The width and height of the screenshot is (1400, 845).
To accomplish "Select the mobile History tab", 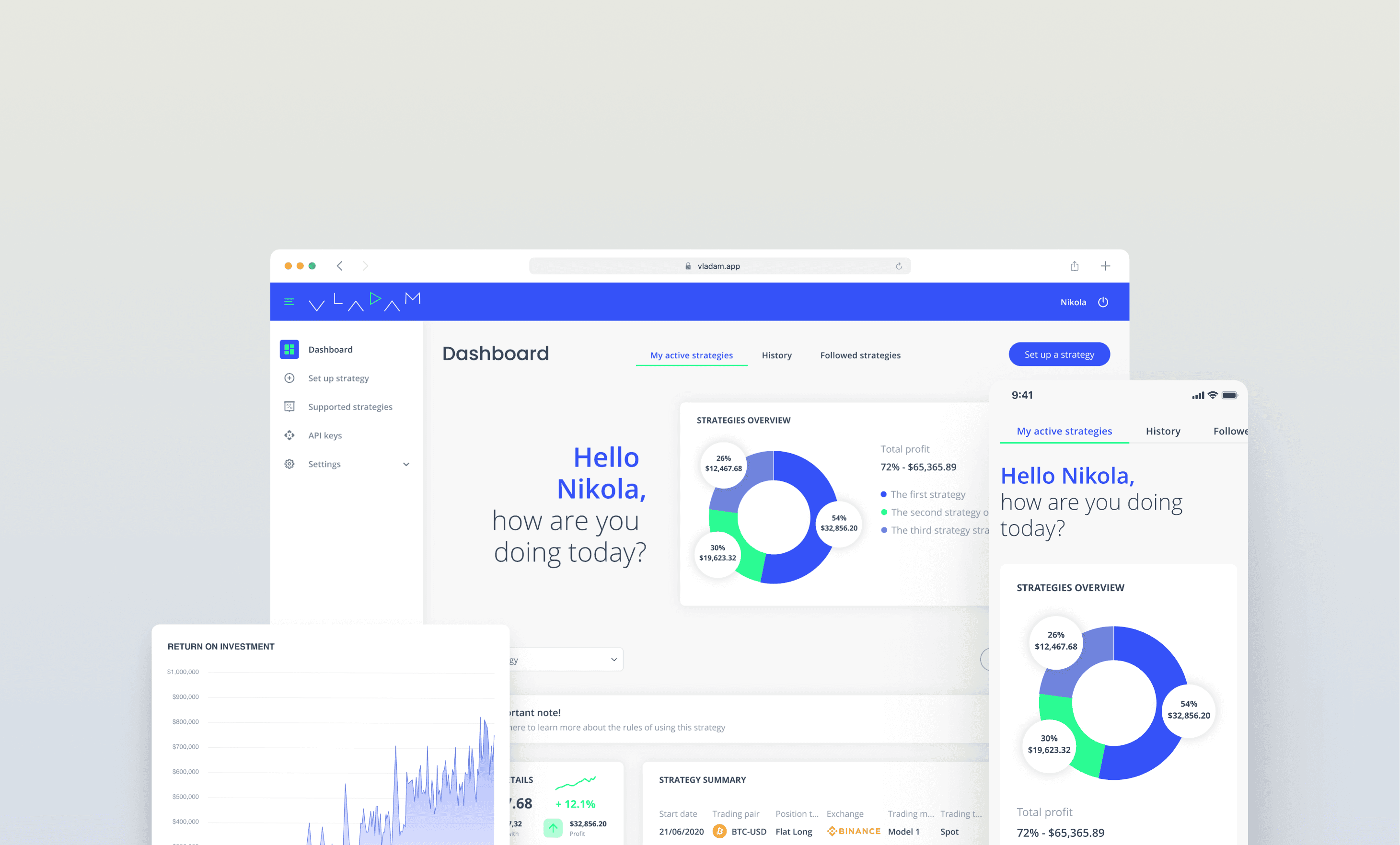I will point(1162,431).
